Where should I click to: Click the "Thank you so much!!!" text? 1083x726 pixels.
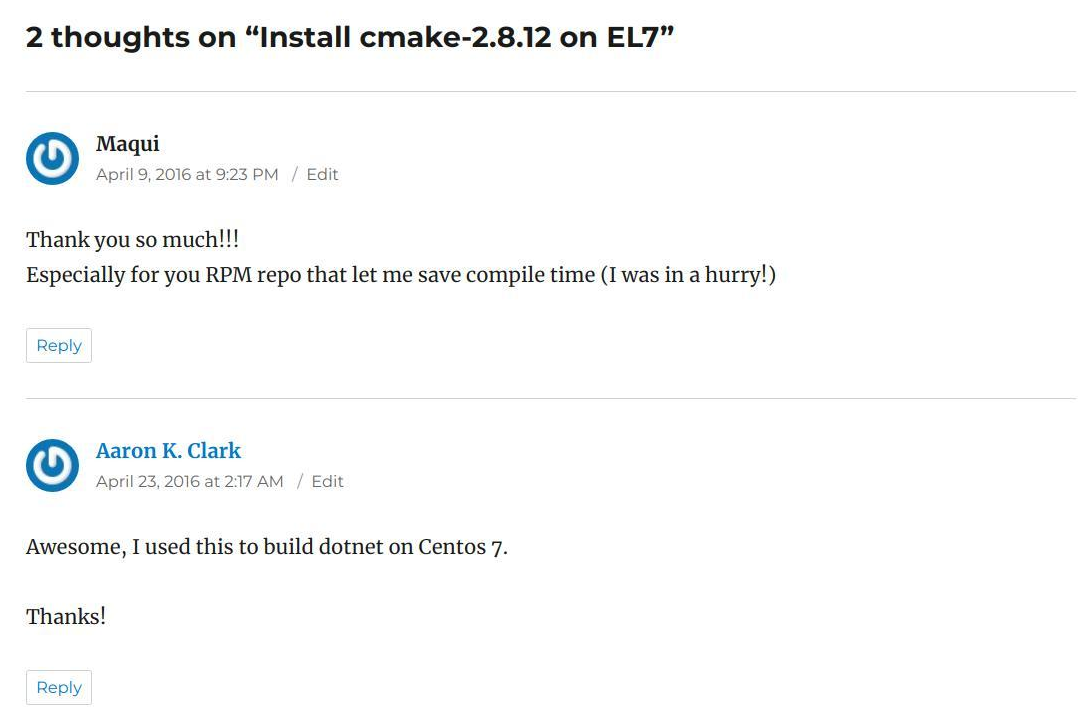click(x=133, y=240)
